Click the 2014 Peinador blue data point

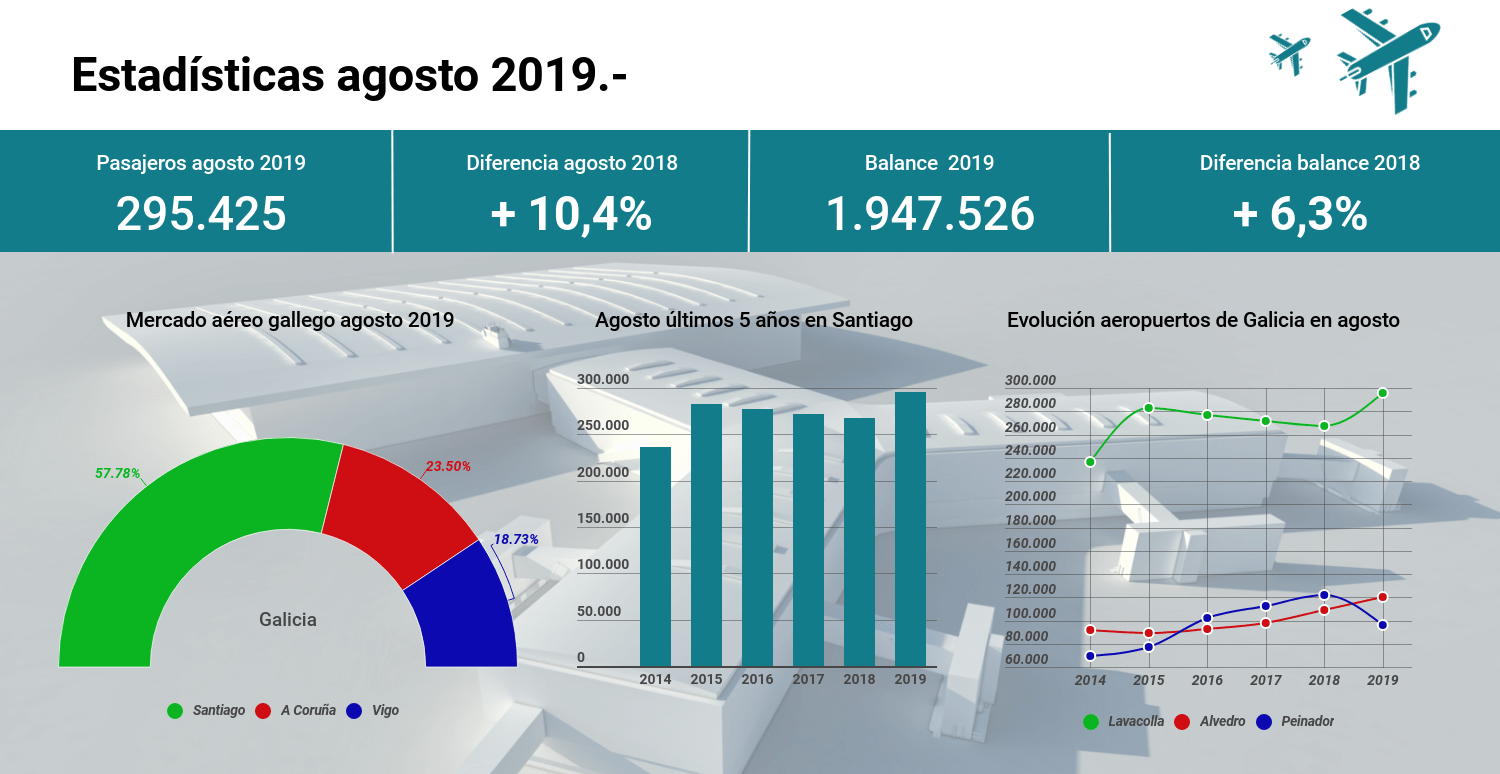click(1090, 656)
